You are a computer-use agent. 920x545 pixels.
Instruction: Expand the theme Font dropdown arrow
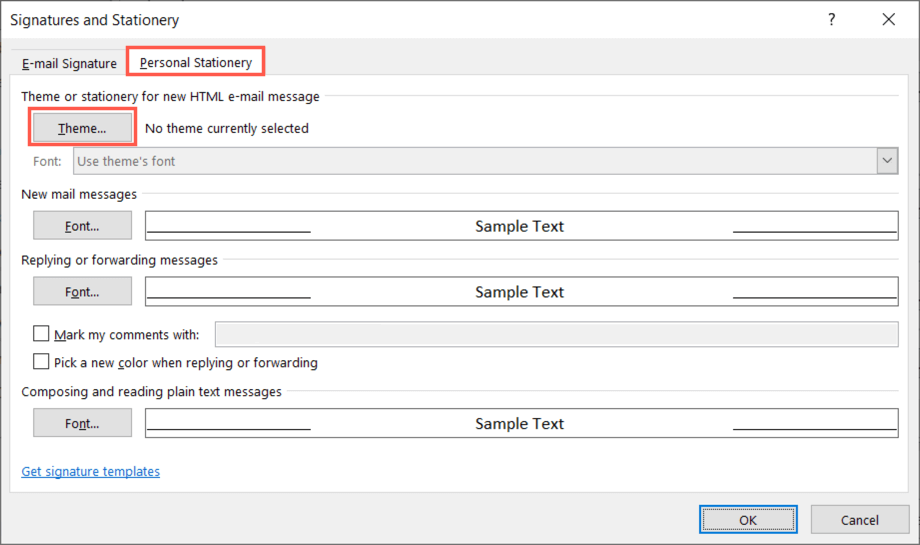pyautogui.click(x=887, y=161)
